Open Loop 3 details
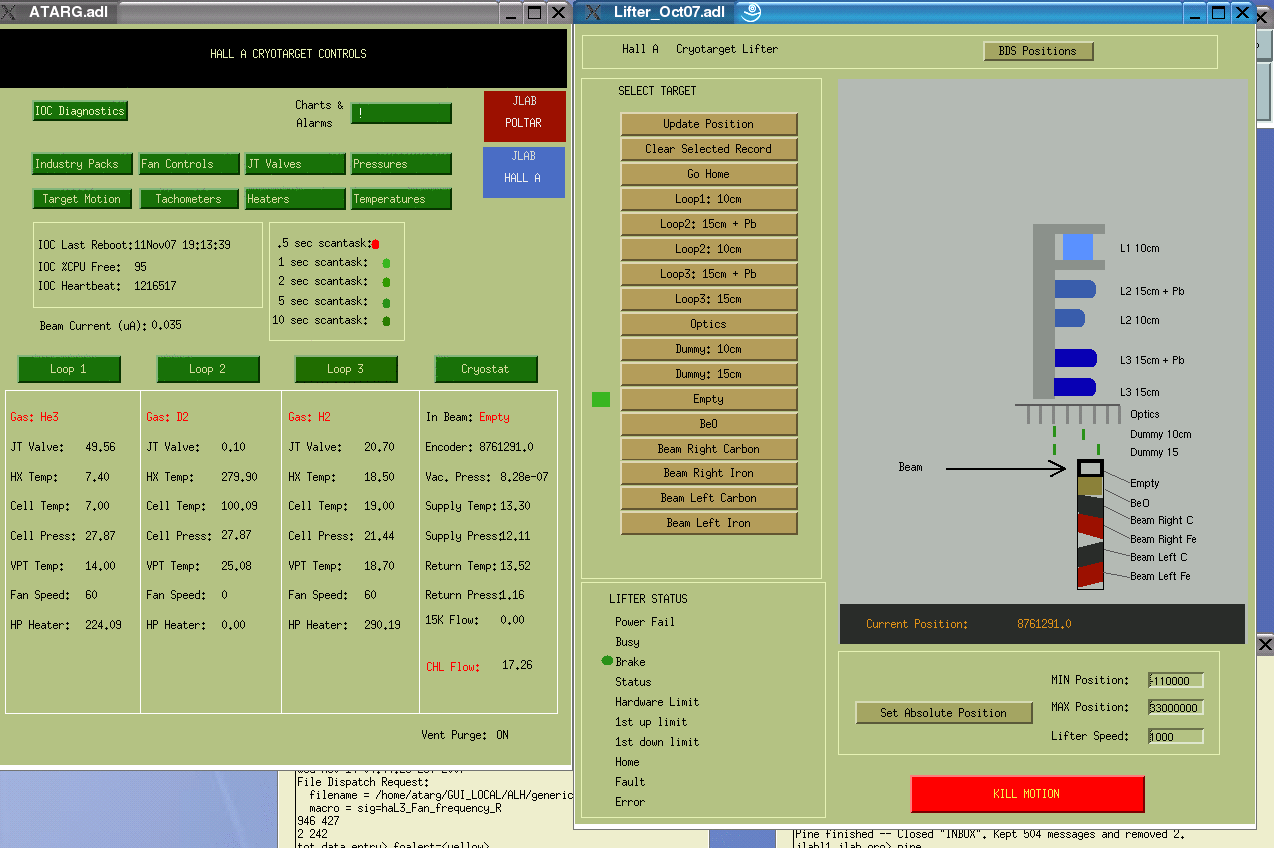Viewport: 1274px width, 848px height. click(x=346, y=369)
